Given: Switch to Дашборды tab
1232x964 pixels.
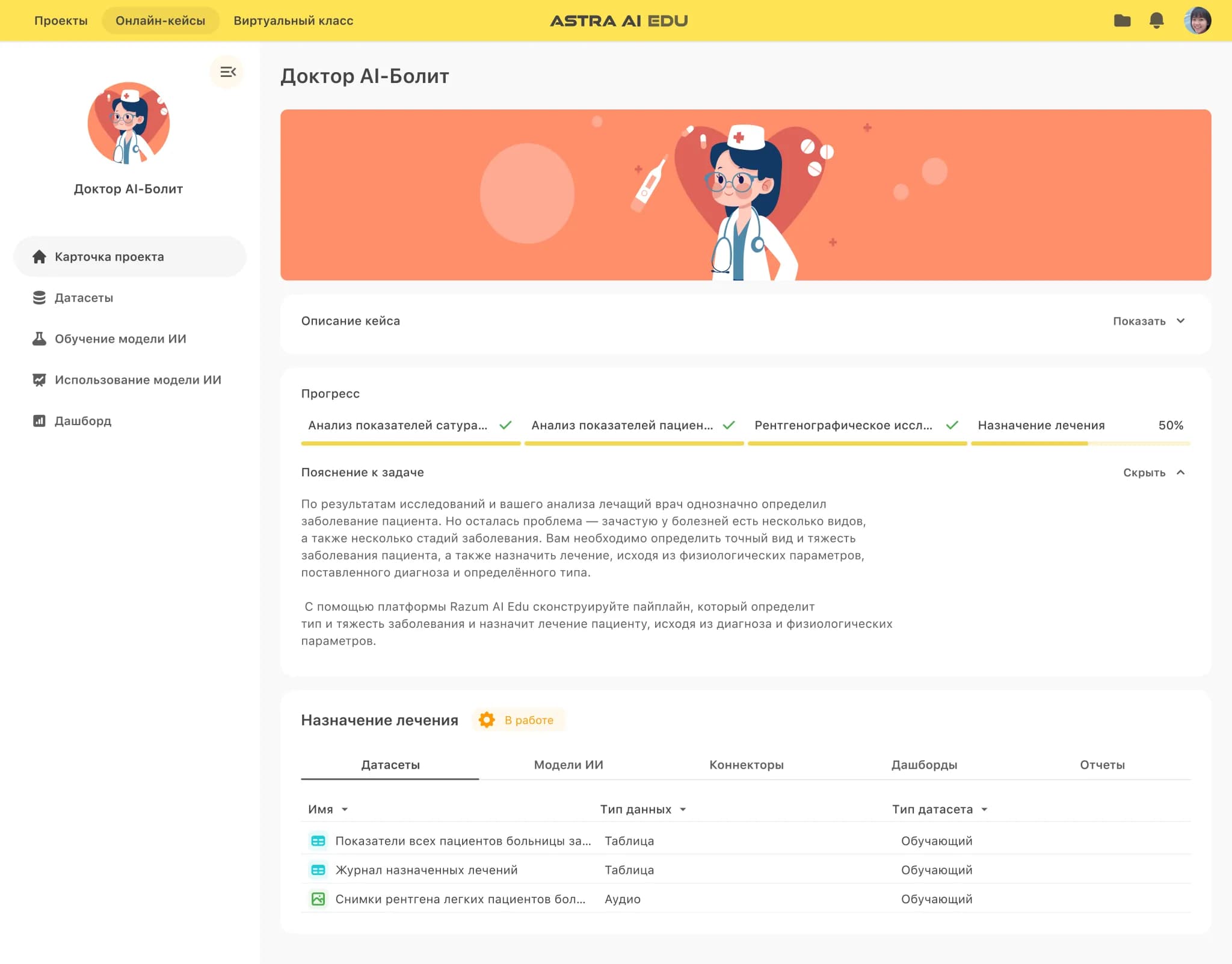Looking at the screenshot, I should point(924,765).
